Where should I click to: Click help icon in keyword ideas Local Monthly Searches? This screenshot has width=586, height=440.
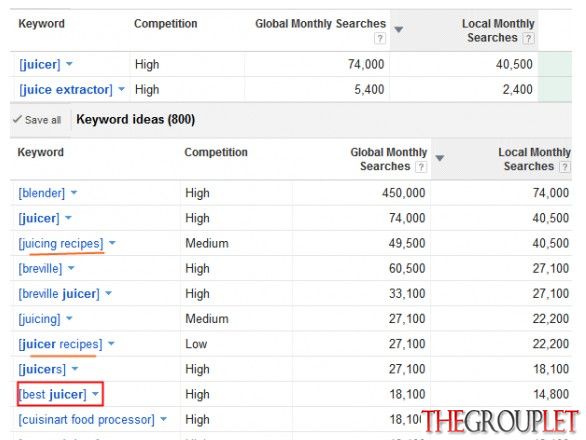[565, 167]
